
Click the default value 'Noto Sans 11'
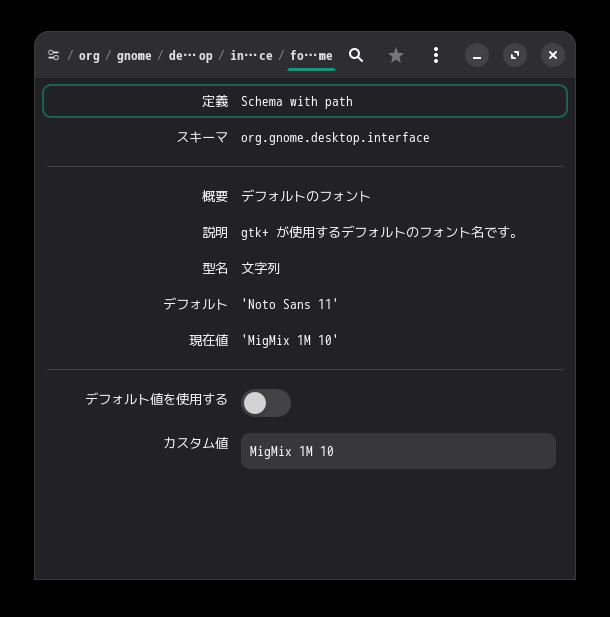tap(290, 305)
